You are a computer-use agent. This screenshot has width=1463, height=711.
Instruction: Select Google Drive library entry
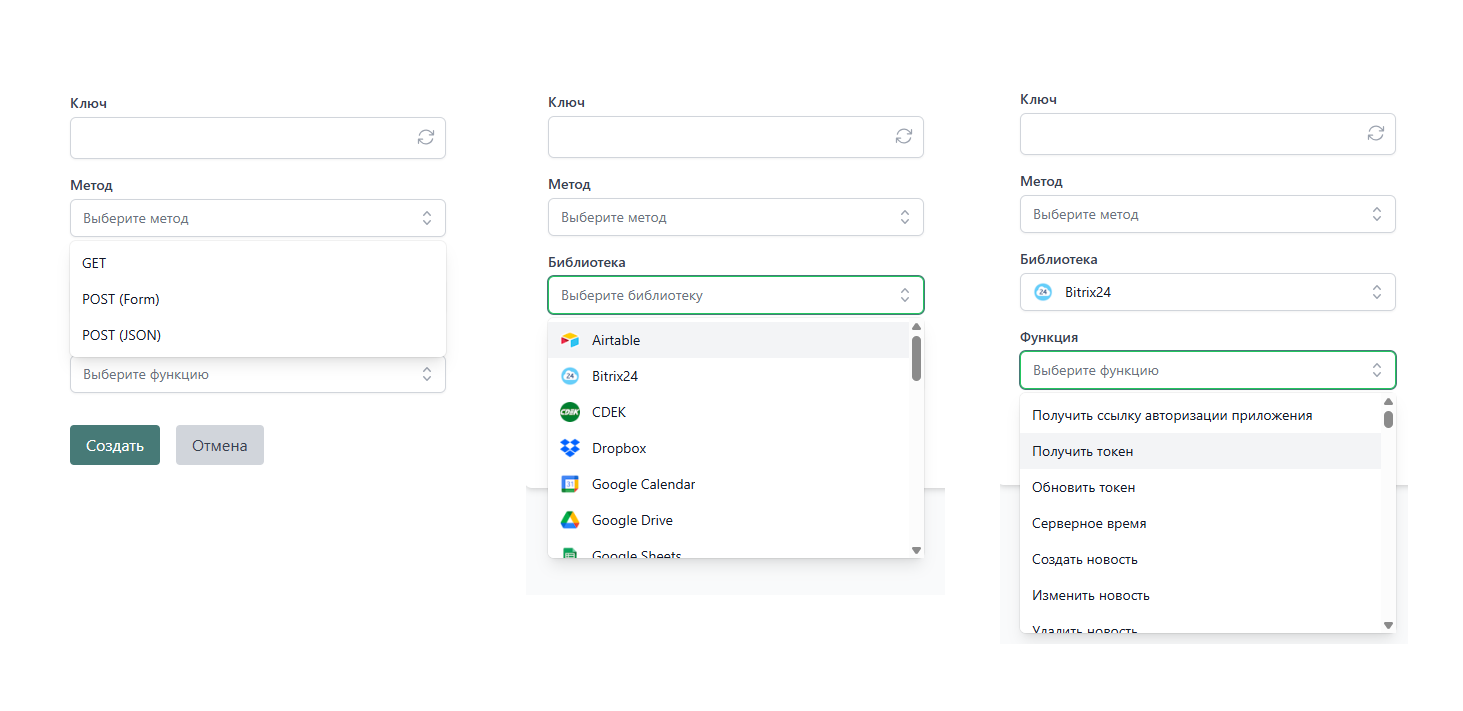728,520
